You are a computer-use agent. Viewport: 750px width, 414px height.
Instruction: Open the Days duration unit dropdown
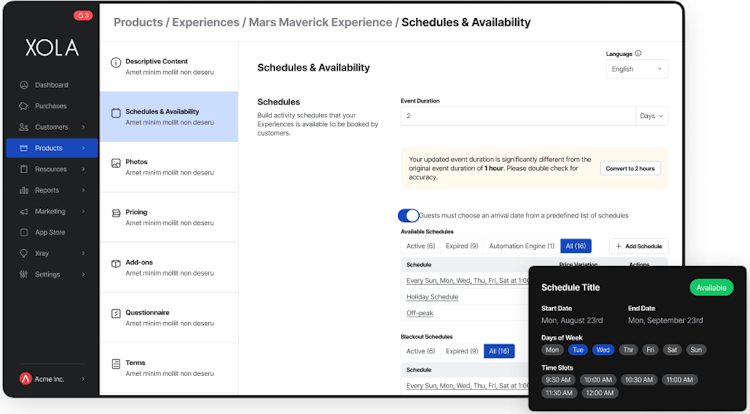point(651,116)
